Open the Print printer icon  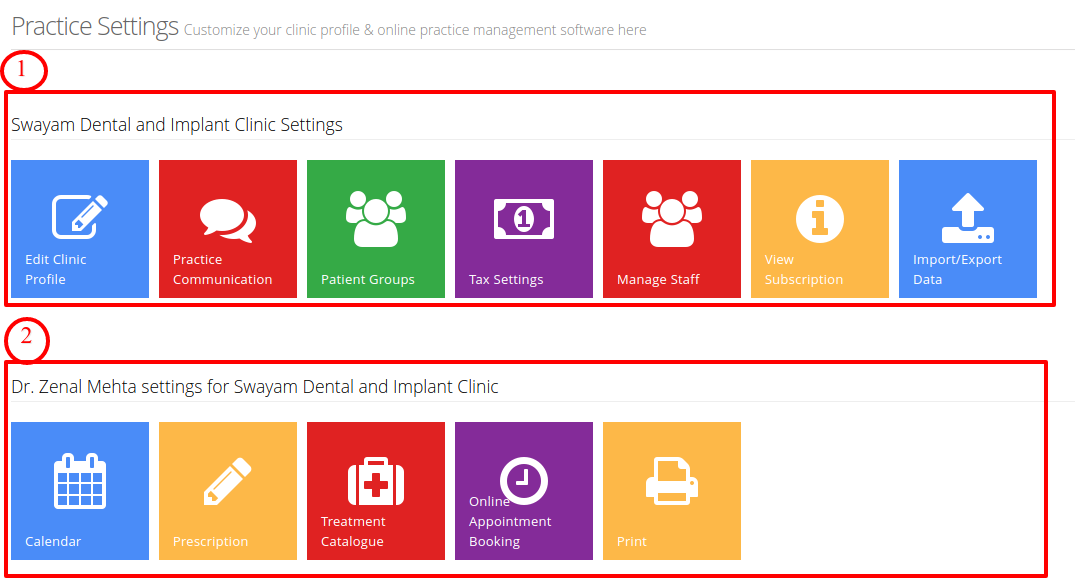tap(672, 481)
